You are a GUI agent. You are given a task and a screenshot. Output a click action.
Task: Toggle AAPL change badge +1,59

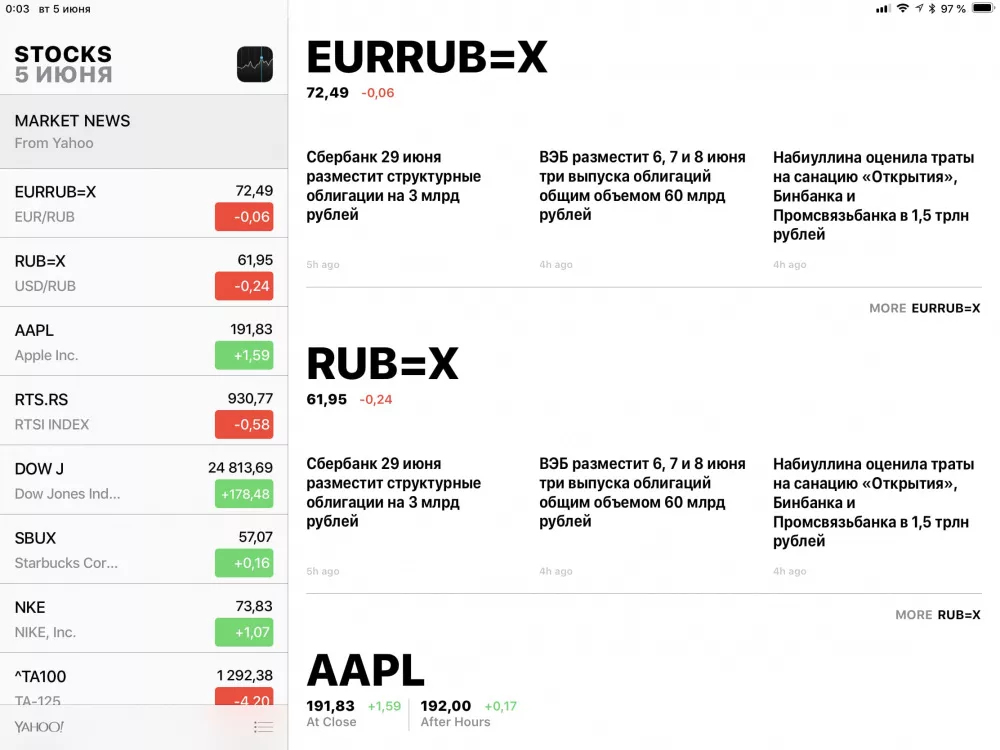point(244,355)
